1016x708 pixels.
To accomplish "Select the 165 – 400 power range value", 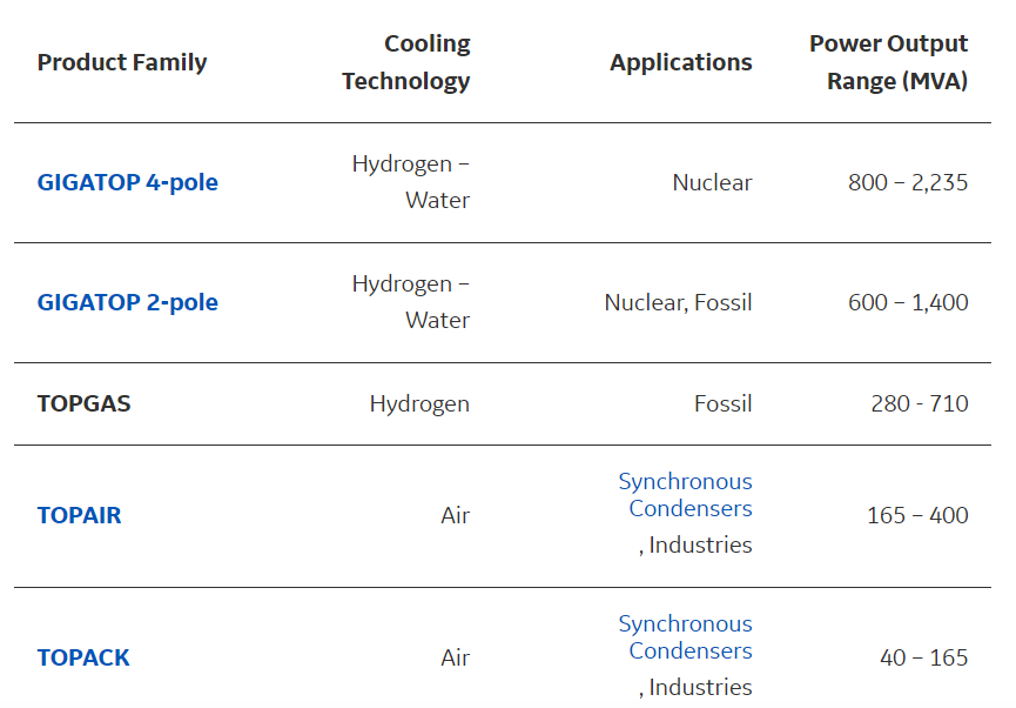I will [917, 515].
